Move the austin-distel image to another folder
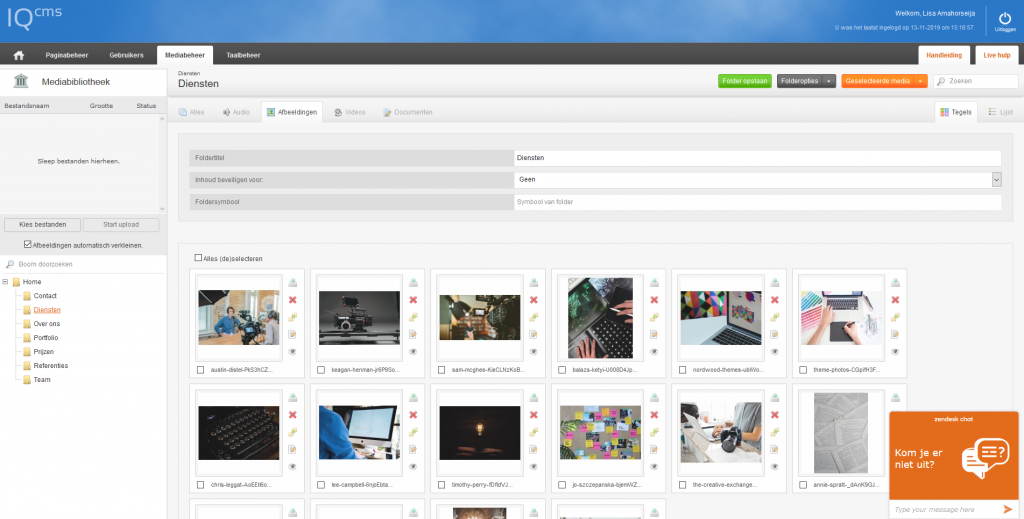Image resolution: width=1024 pixels, height=519 pixels. tap(293, 317)
